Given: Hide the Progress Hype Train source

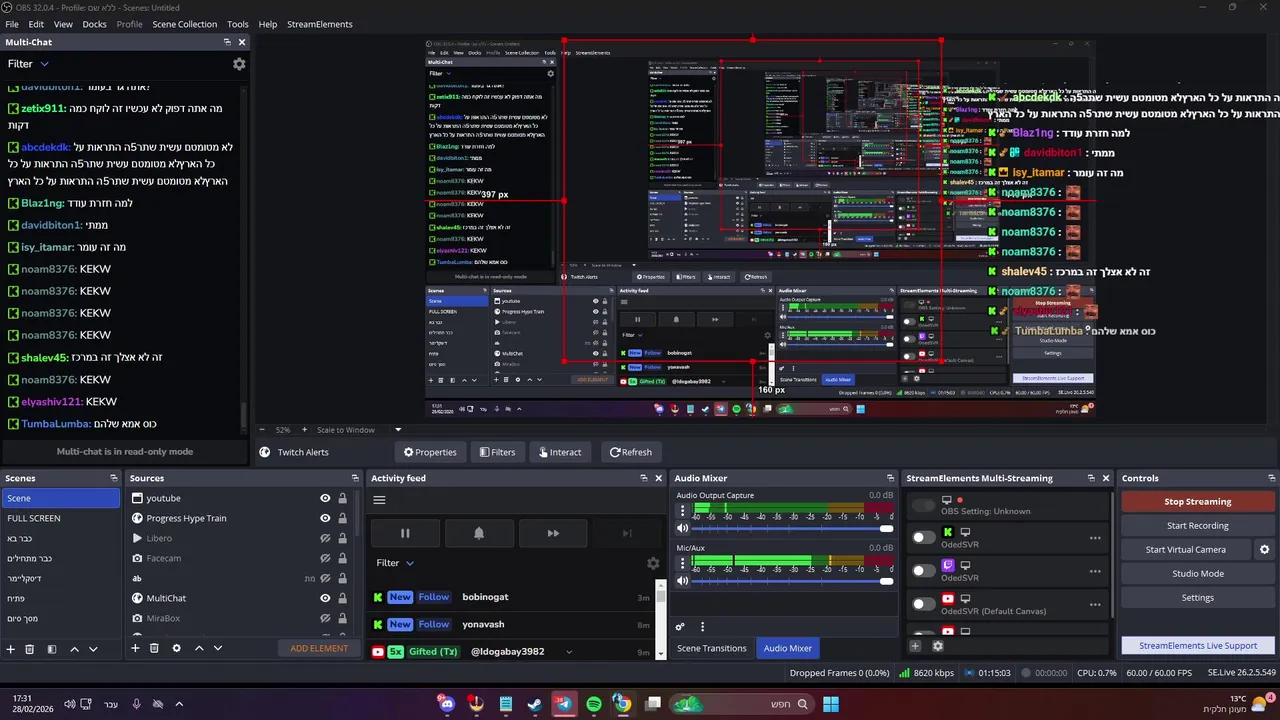Looking at the screenshot, I should coord(325,518).
